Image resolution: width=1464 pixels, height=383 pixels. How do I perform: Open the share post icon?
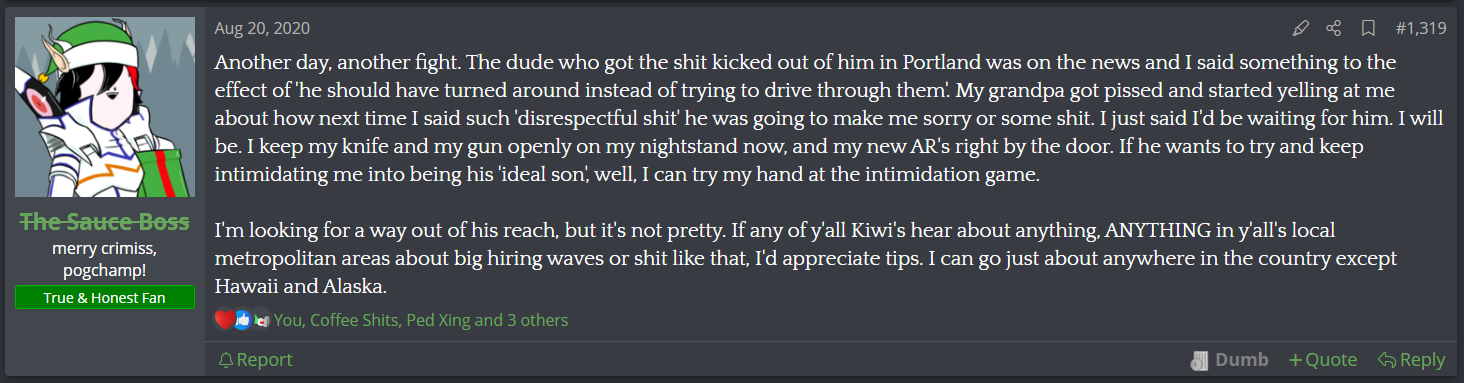tap(1334, 28)
